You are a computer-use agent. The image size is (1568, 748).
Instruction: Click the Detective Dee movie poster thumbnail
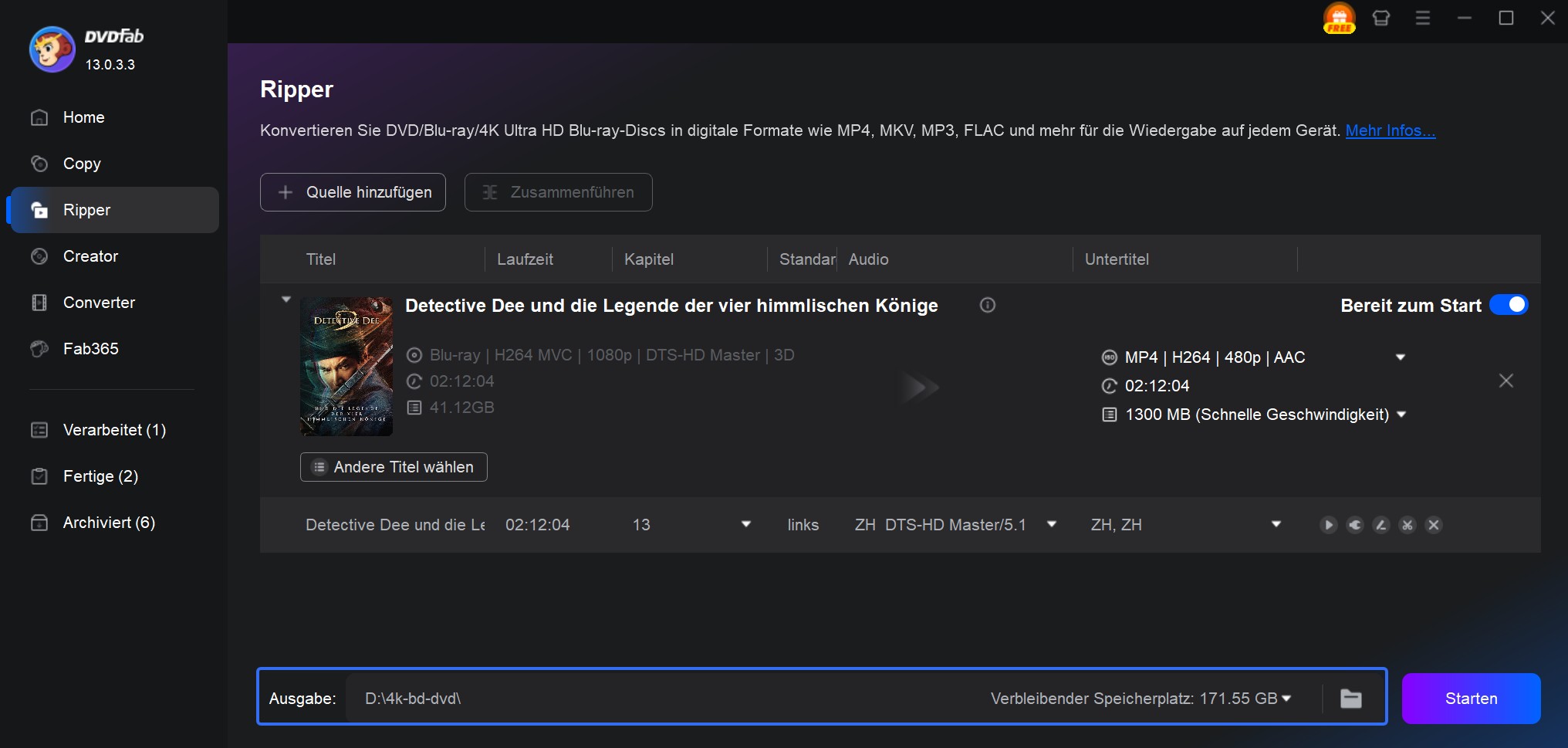(x=346, y=367)
